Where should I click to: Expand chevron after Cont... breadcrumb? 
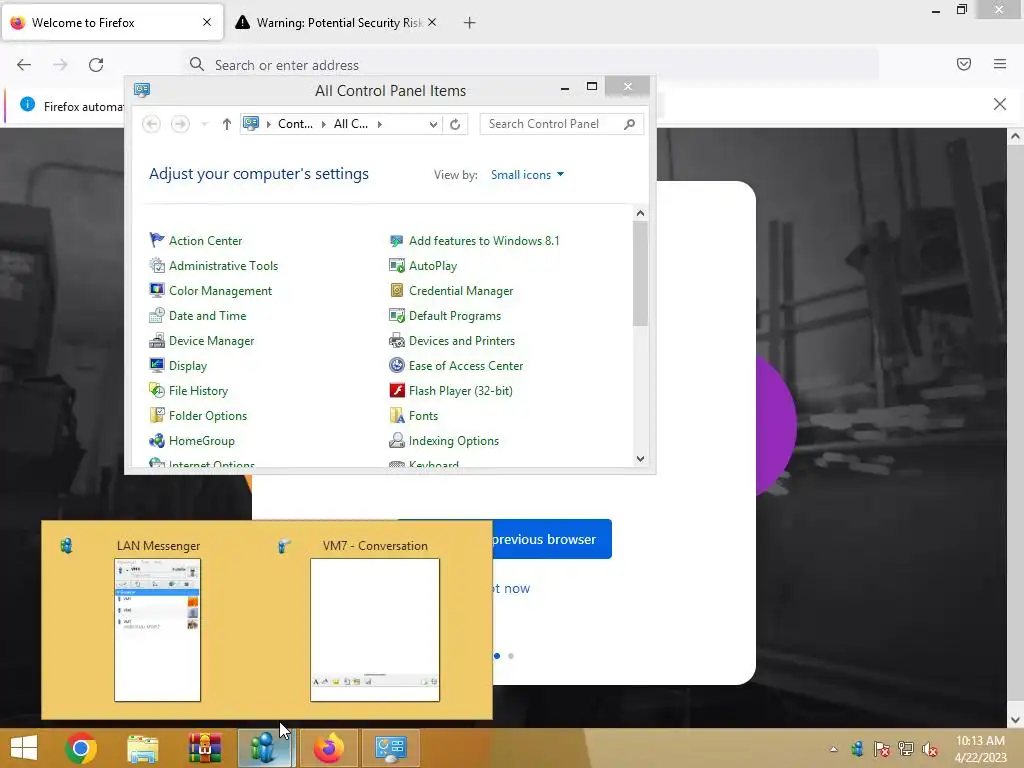[323, 124]
